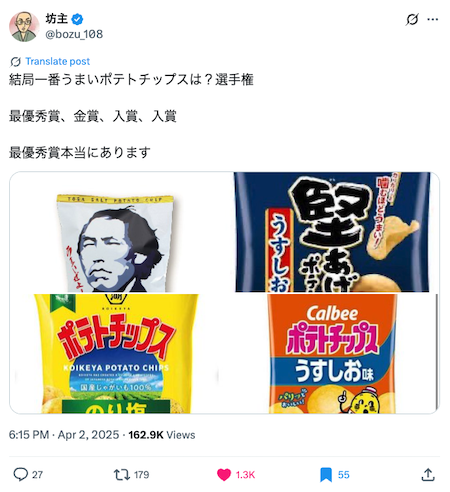Click the Grok slashed-circle icon at top right
This screenshot has width=450, height=492.
pyautogui.click(x=412, y=20)
